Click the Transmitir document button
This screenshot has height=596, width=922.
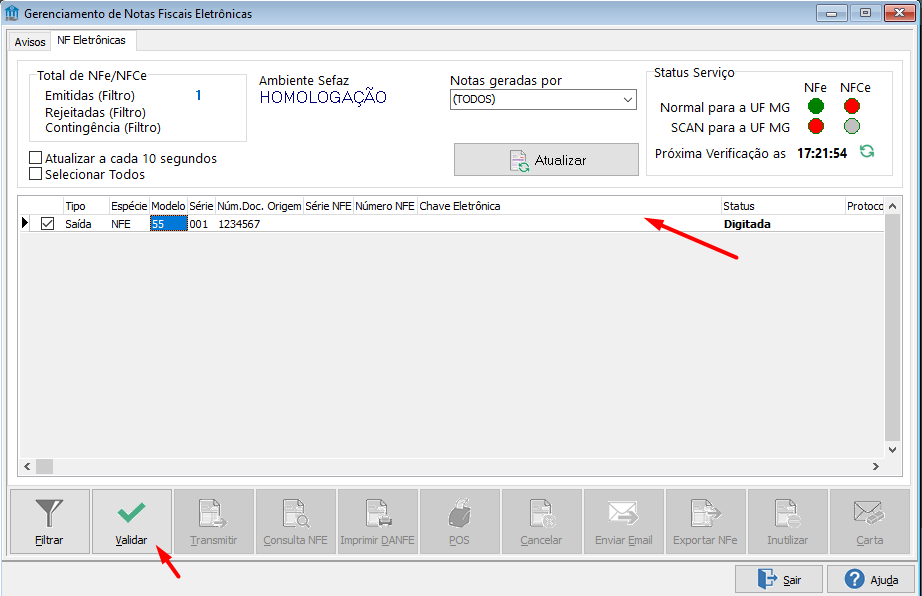coord(214,521)
